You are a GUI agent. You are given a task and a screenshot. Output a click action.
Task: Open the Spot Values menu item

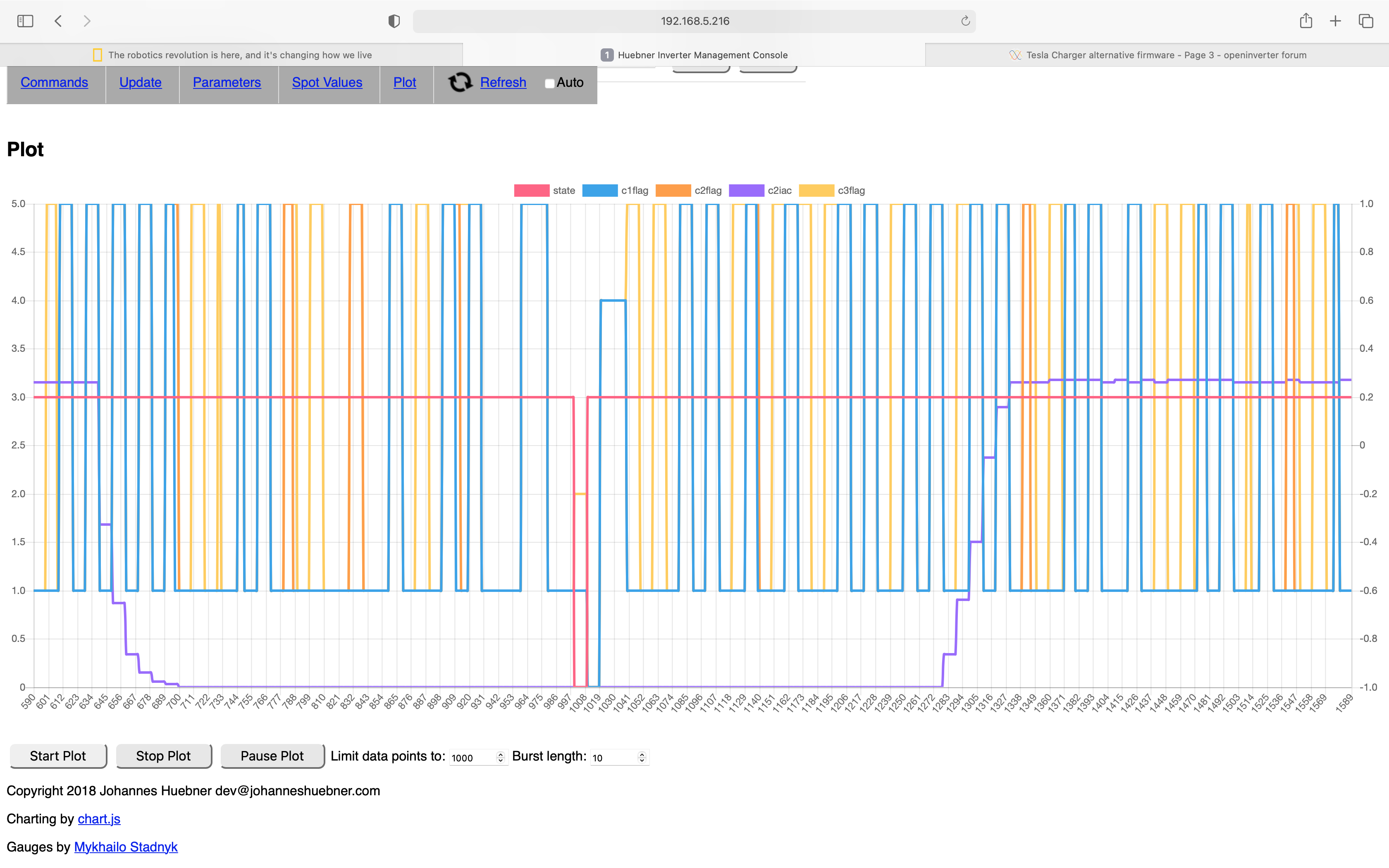coord(327,83)
